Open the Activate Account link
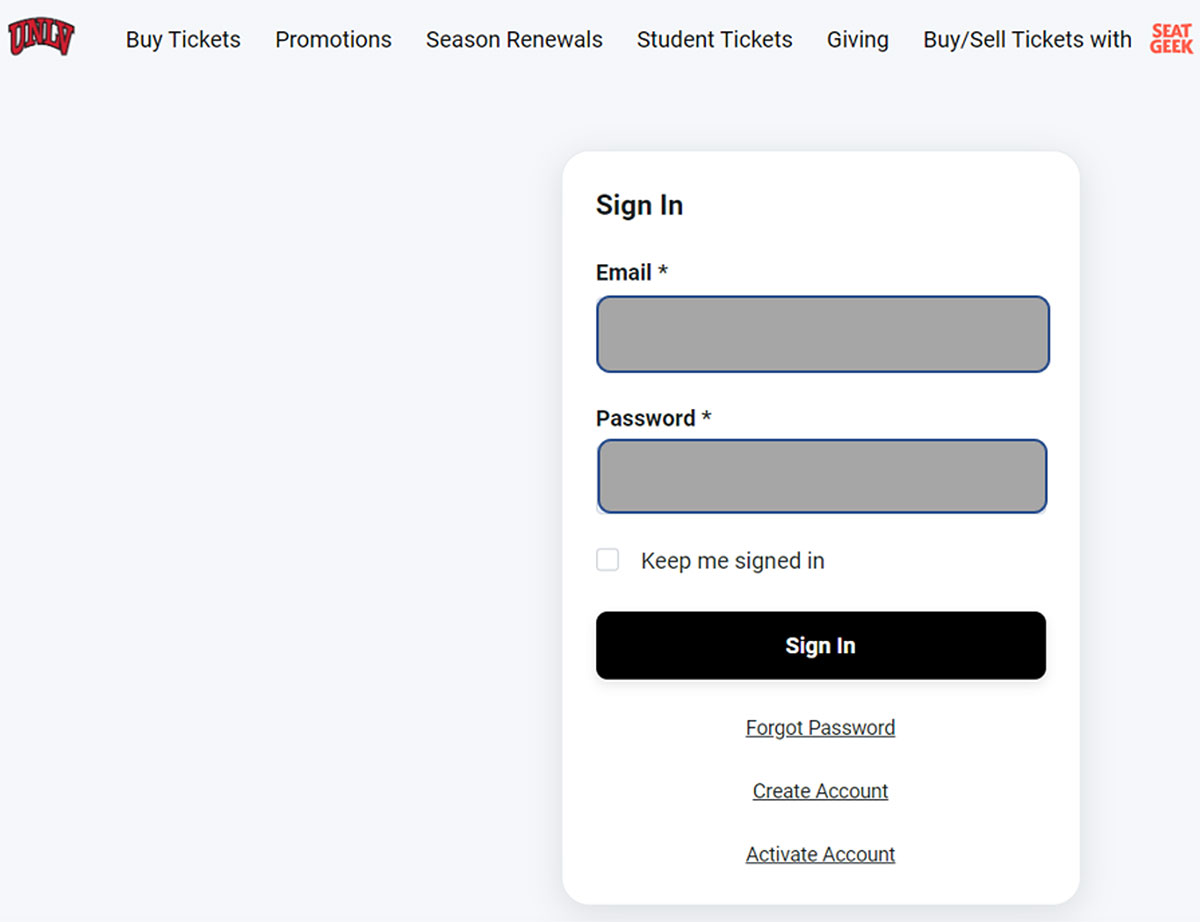The height and width of the screenshot is (922, 1200). click(x=820, y=854)
